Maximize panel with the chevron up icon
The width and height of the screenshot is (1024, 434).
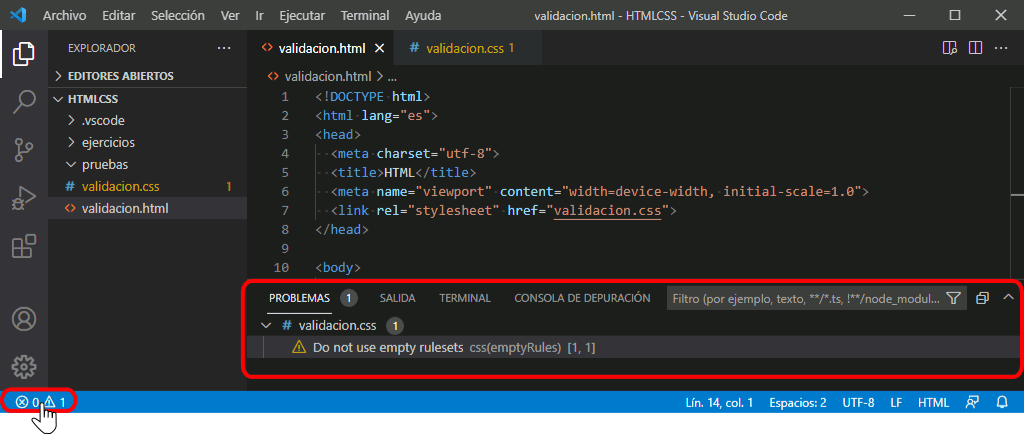pos(1008,298)
